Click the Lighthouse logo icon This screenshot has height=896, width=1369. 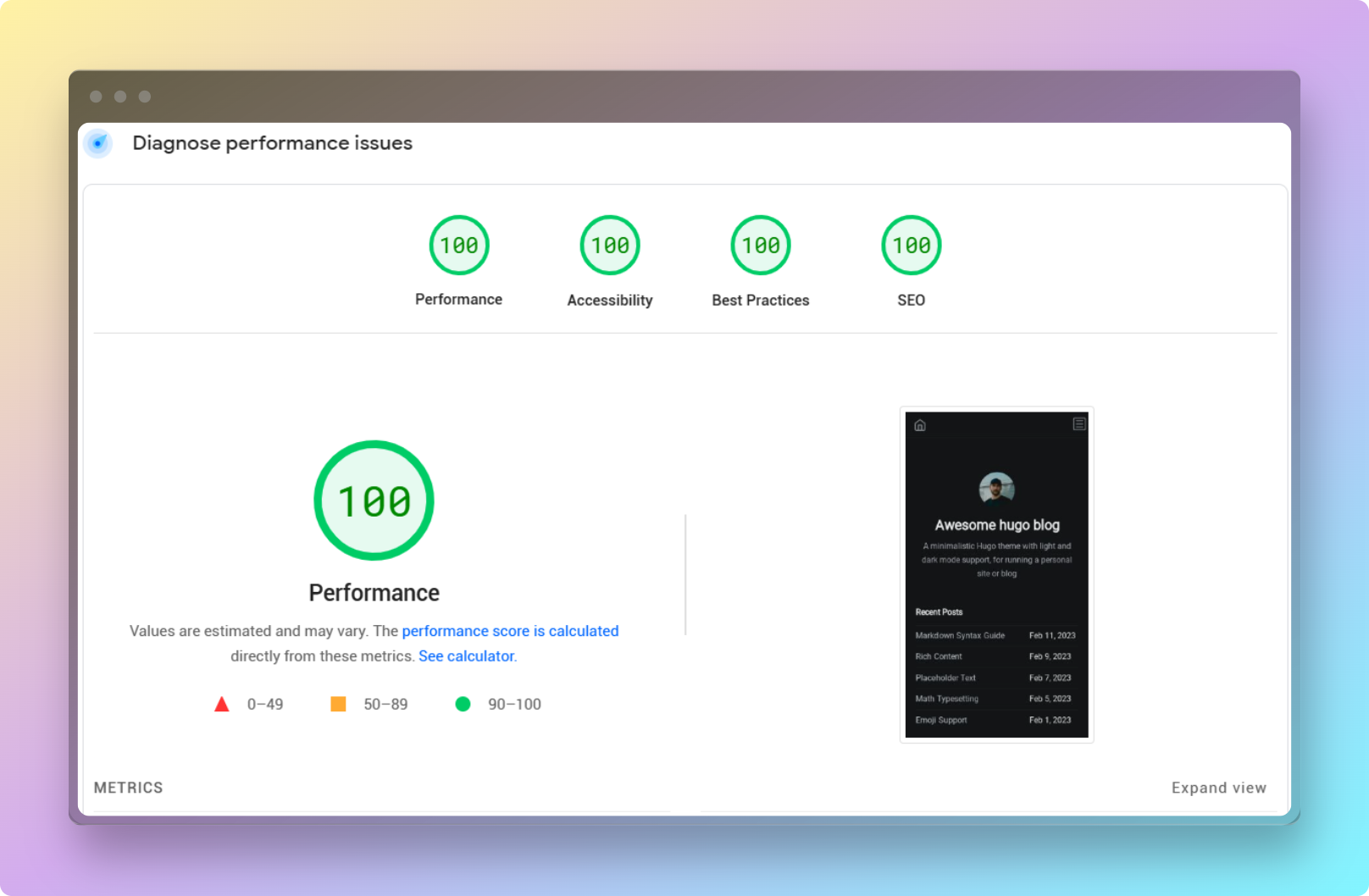click(98, 143)
